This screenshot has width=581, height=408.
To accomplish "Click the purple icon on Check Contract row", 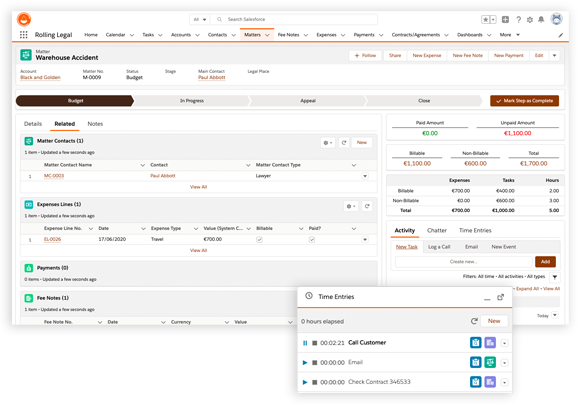I will click(490, 382).
